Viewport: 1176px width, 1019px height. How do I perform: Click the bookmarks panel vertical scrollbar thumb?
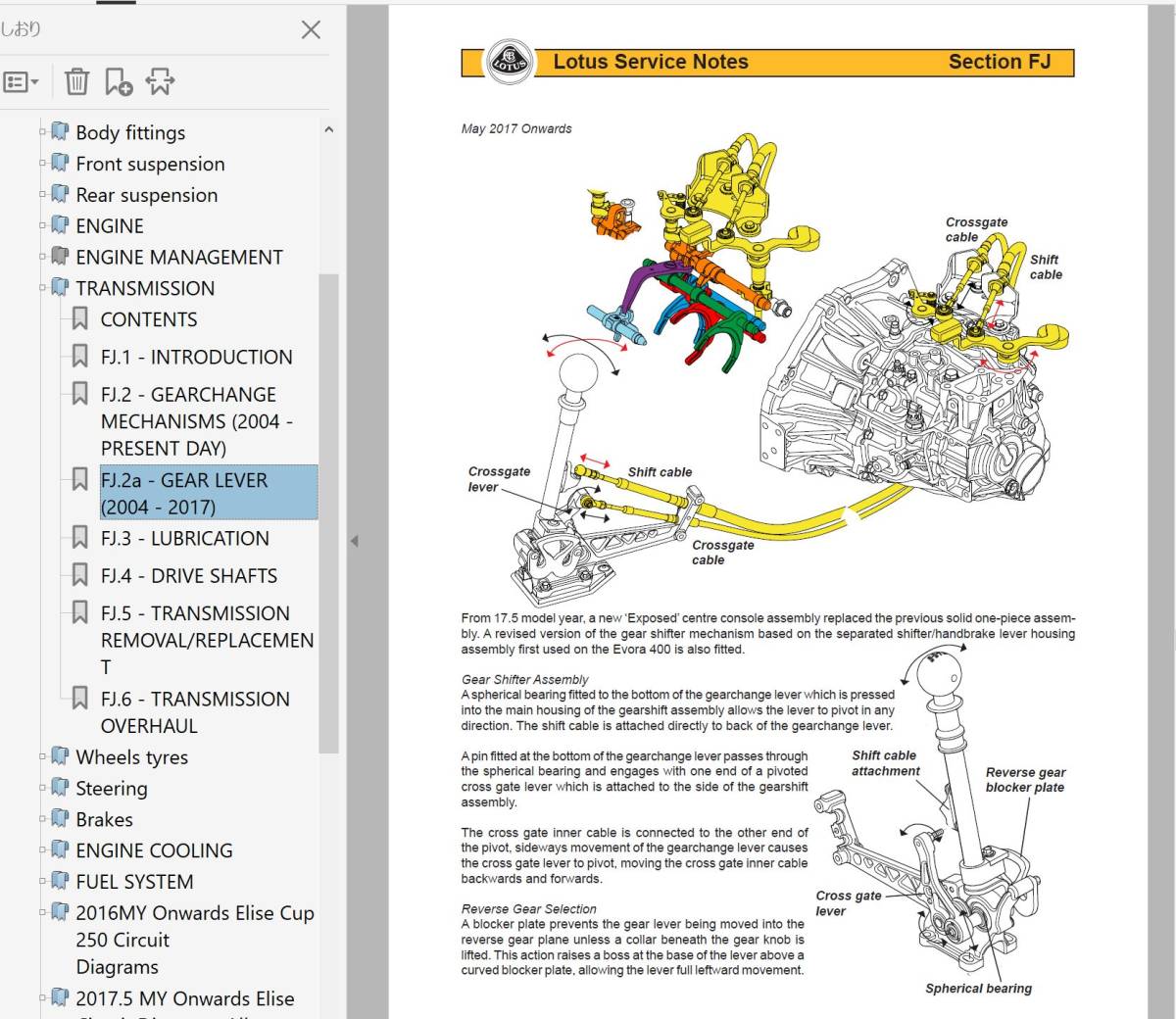pos(329,512)
